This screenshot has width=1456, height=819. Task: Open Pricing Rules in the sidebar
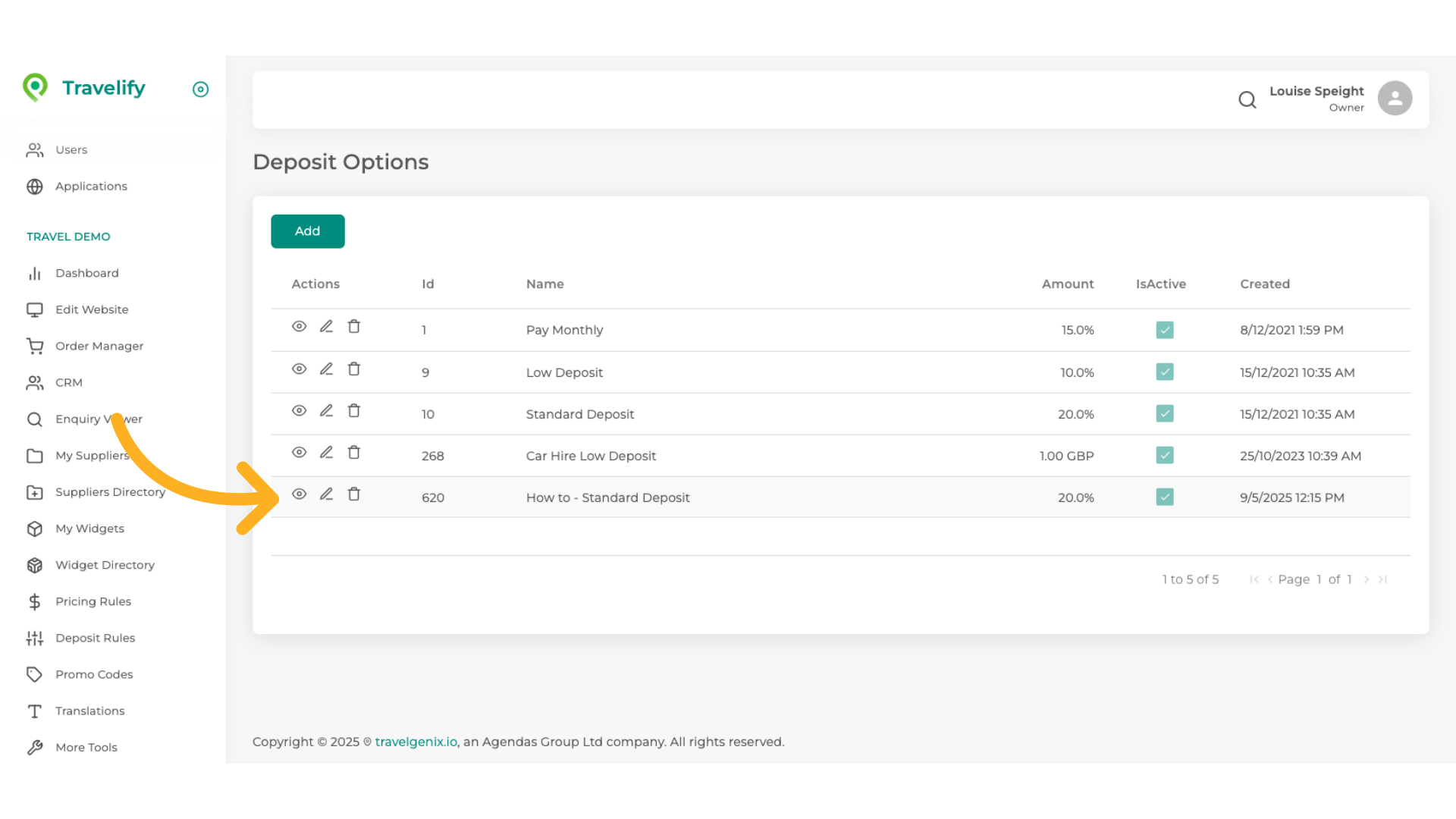[93, 601]
